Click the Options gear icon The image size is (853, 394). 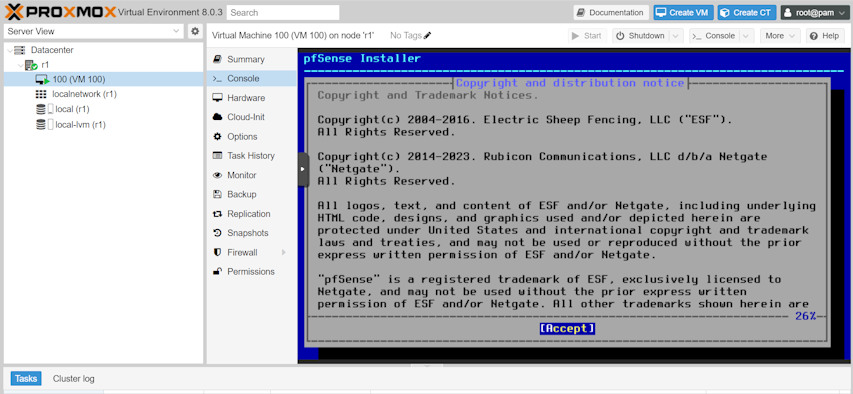tap(217, 137)
